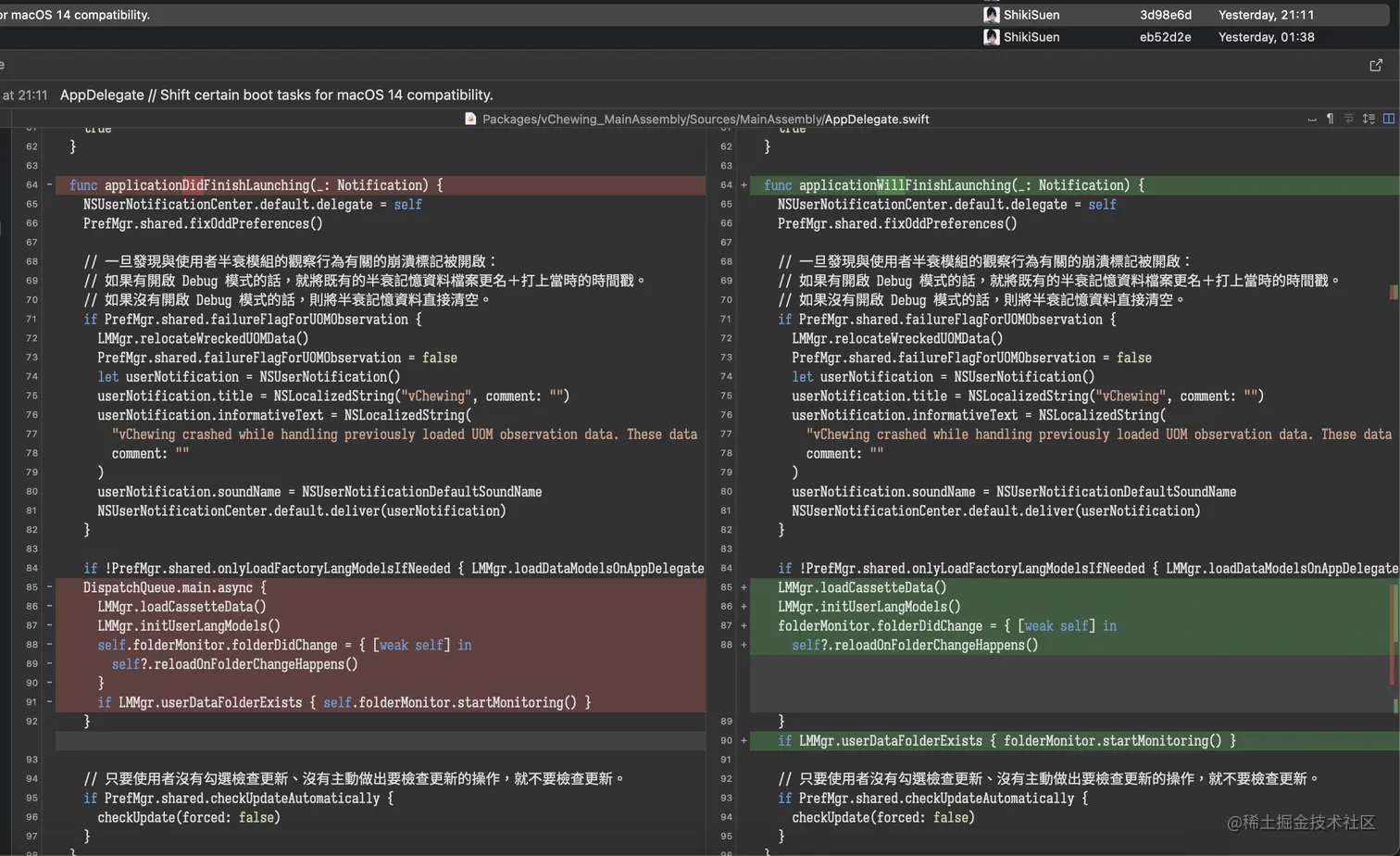Image resolution: width=1400 pixels, height=856 pixels.
Task: Click the commit title about macOS 14 compatibility
Action: tap(276, 94)
